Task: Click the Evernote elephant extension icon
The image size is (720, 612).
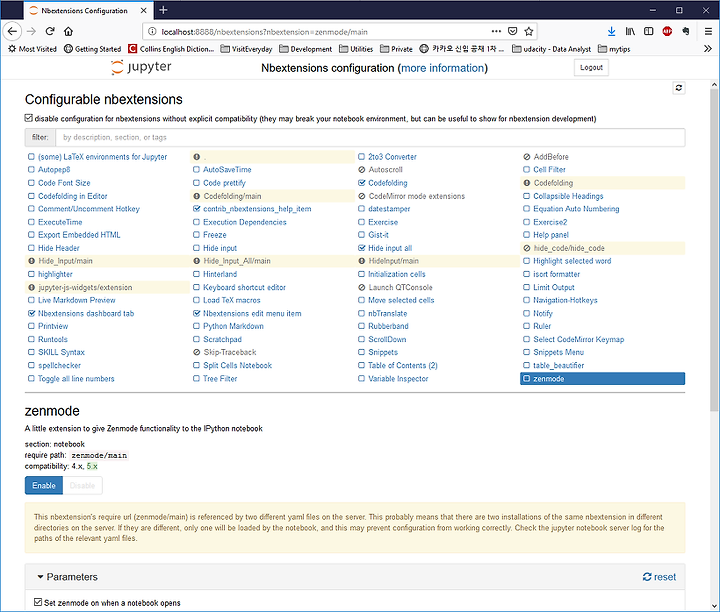Action: click(686, 31)
